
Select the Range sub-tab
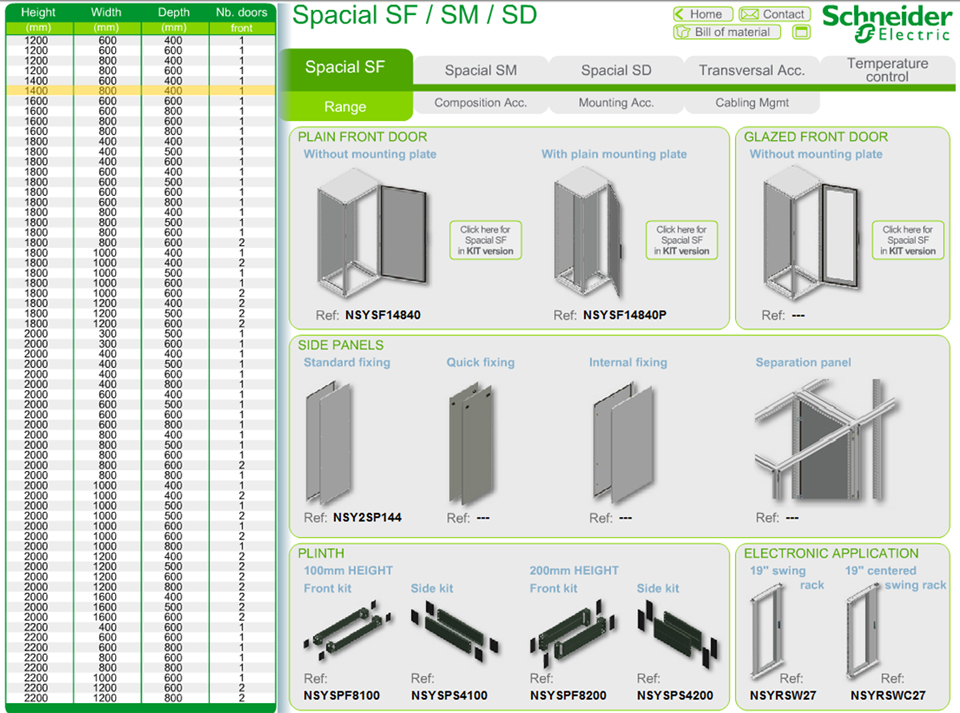pyautogui.click(x=346, y=106)
